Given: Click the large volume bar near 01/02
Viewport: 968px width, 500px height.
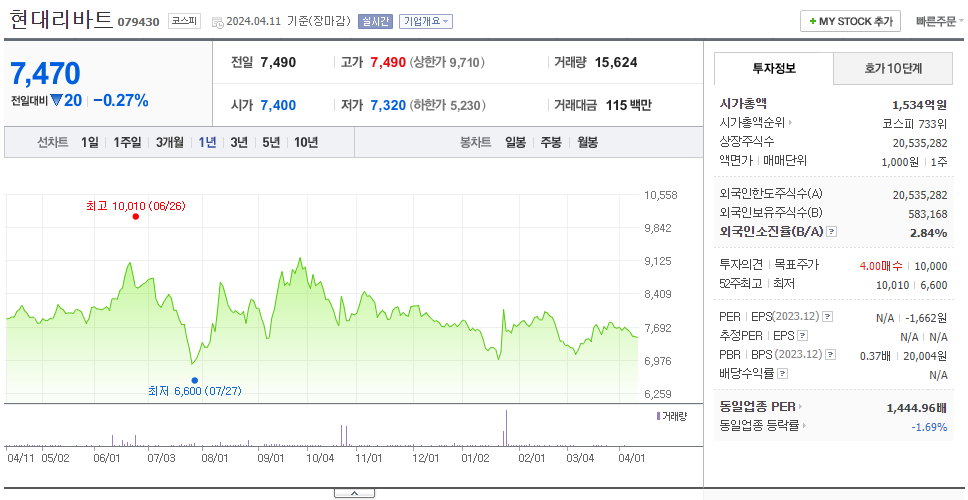Looking at the screenshot, I should coord(506,428).
